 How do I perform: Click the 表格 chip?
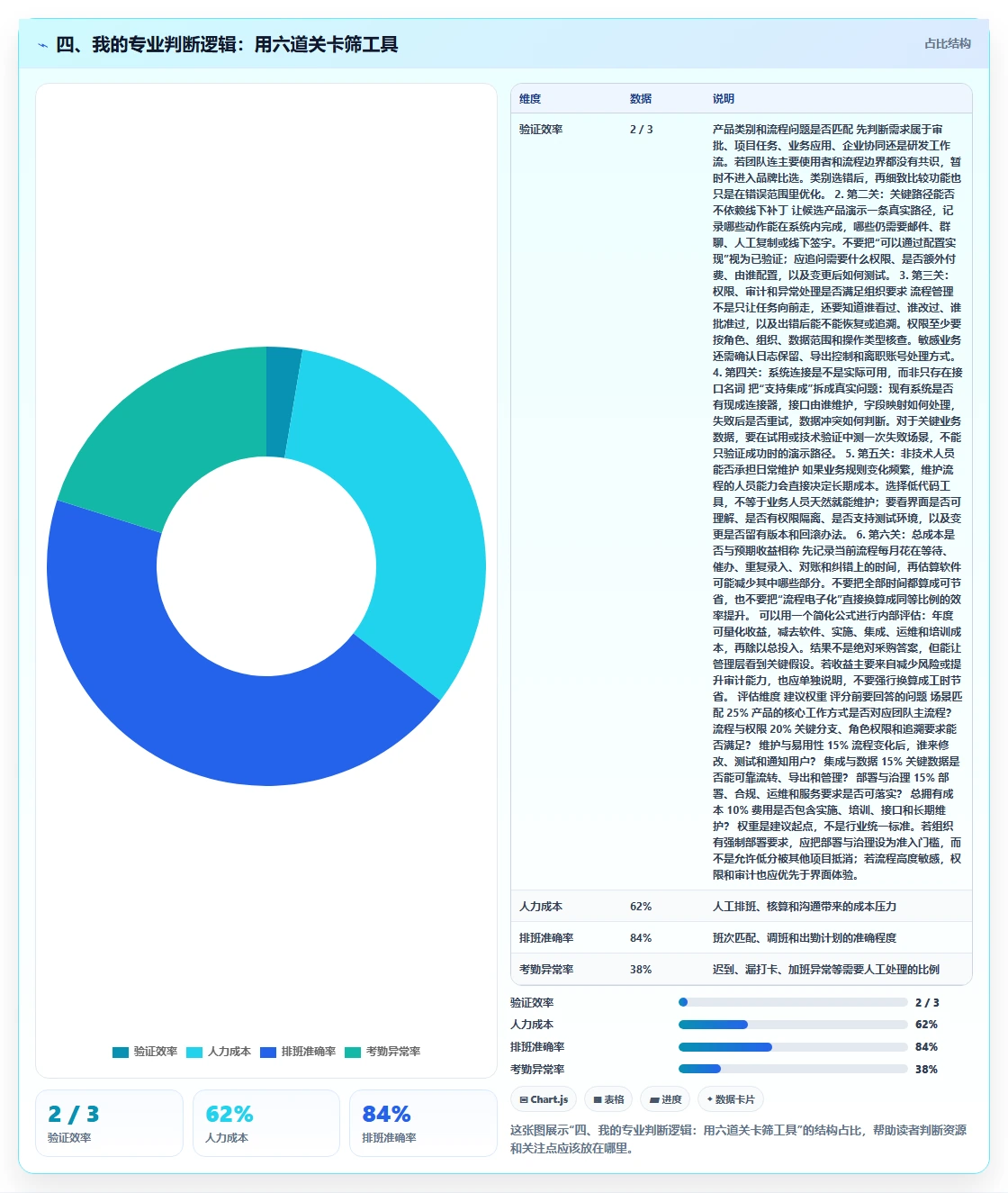(x=608, y=1099)
